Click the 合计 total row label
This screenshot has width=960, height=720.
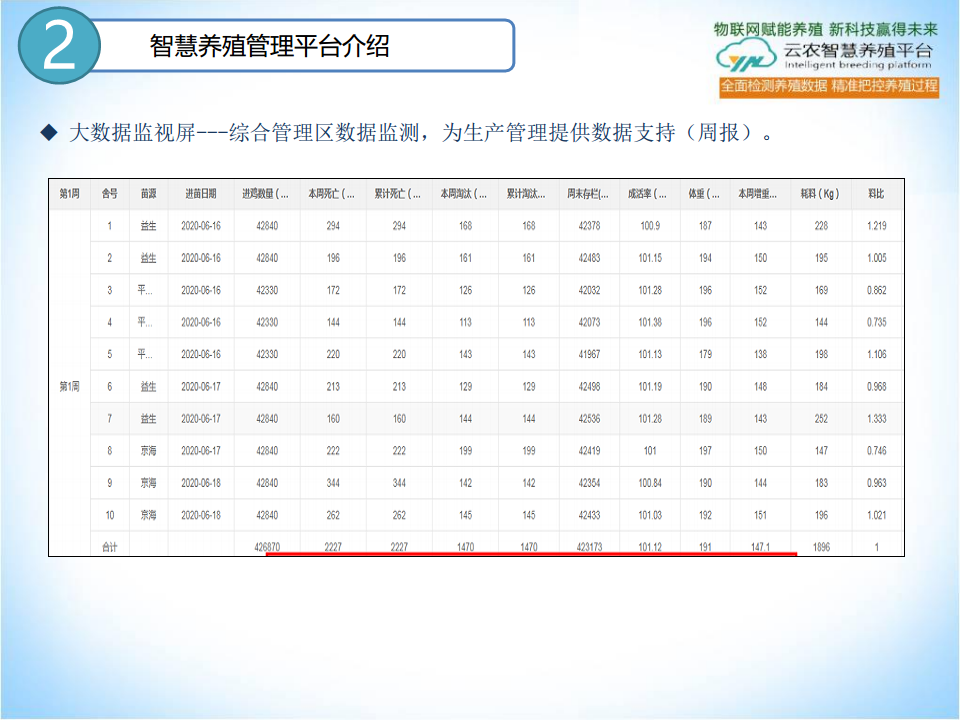click(x=110, y=547)
